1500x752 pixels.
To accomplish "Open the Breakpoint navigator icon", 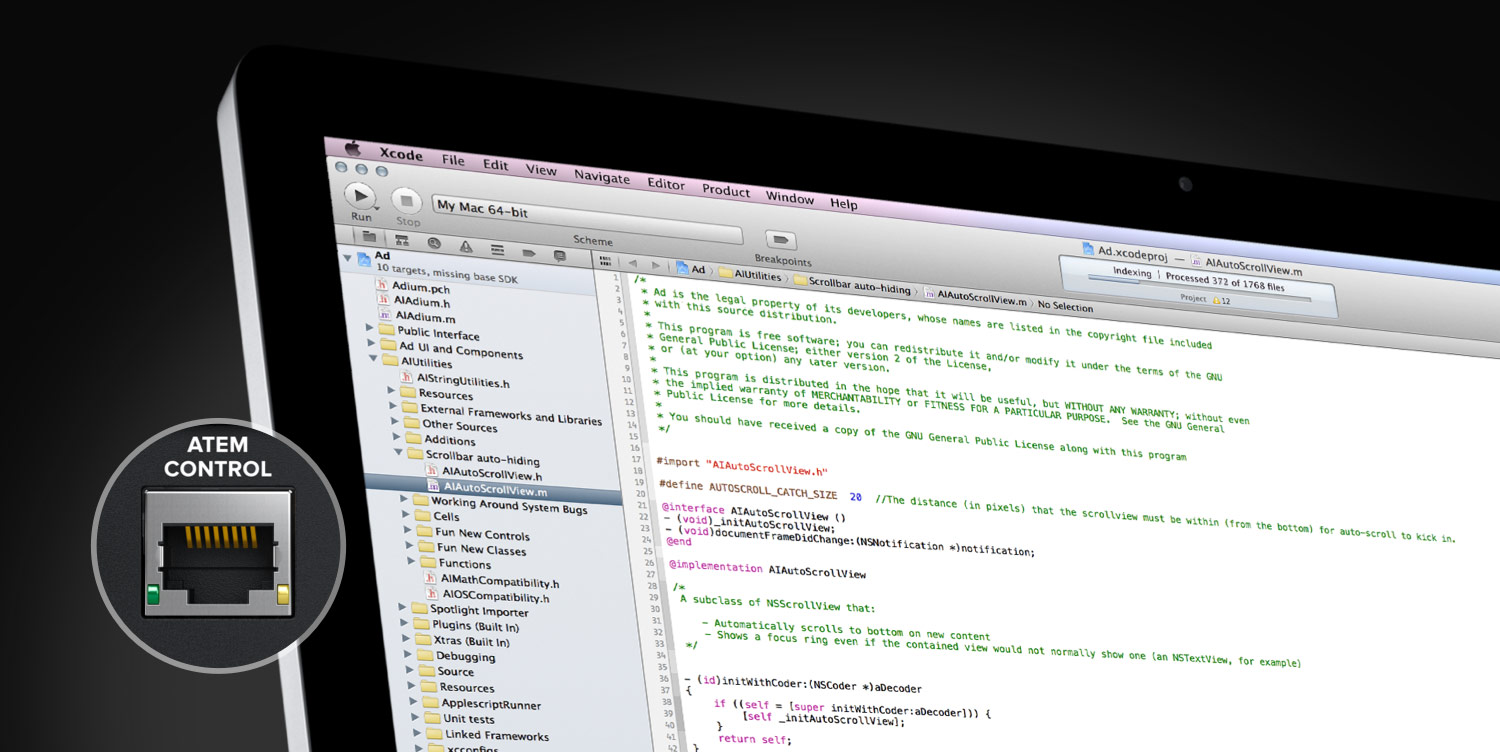I will [529, 252].
